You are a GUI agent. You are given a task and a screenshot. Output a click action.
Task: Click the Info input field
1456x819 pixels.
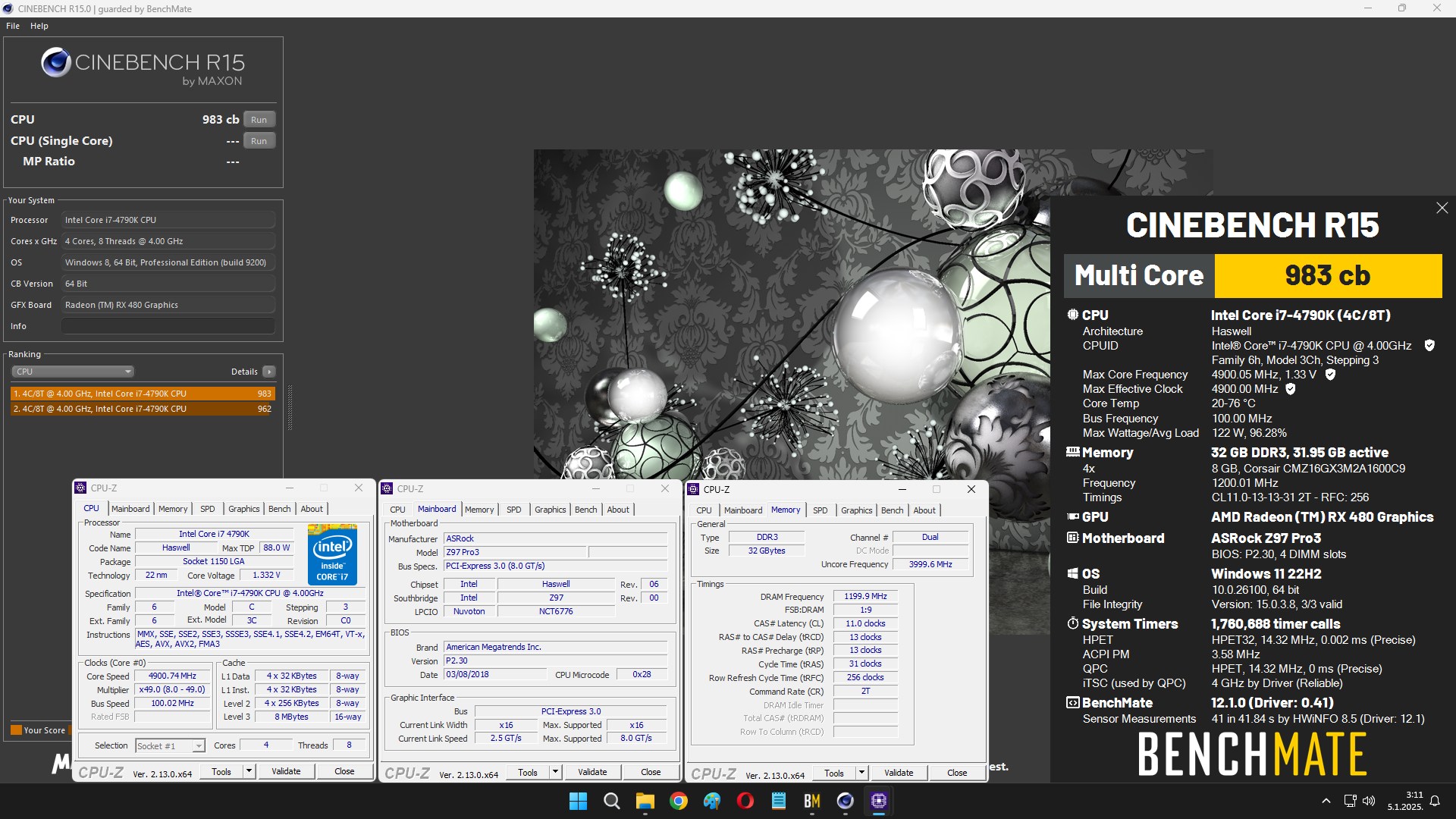click(168, 326)
